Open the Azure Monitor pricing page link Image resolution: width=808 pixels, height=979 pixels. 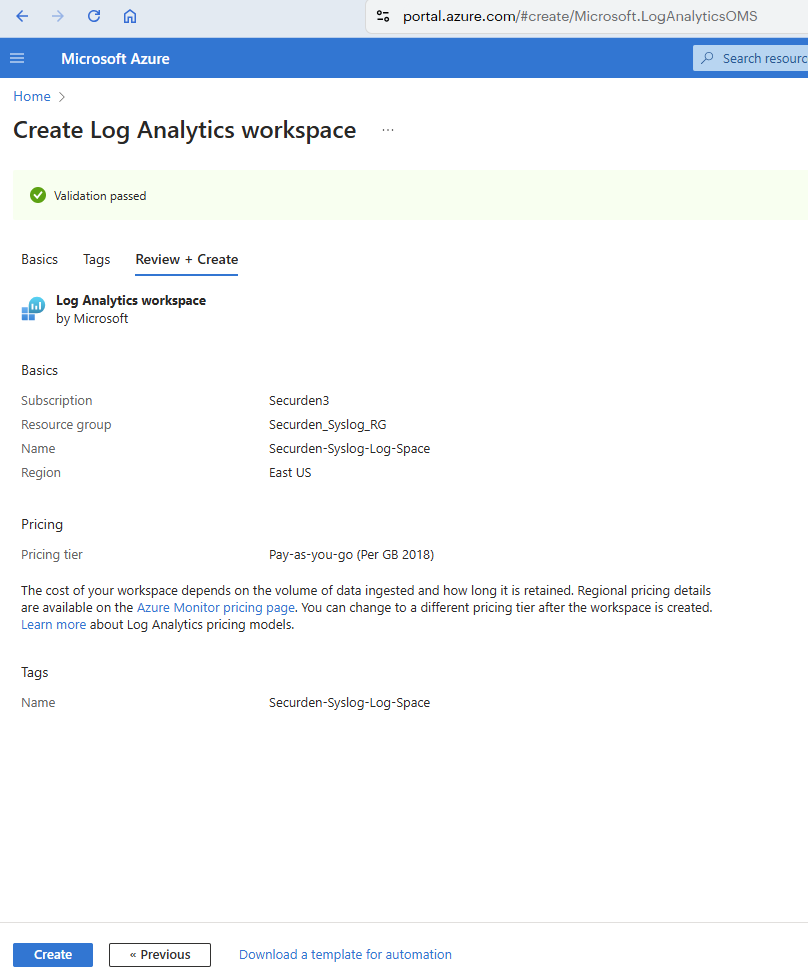click(x=215, y=608)
